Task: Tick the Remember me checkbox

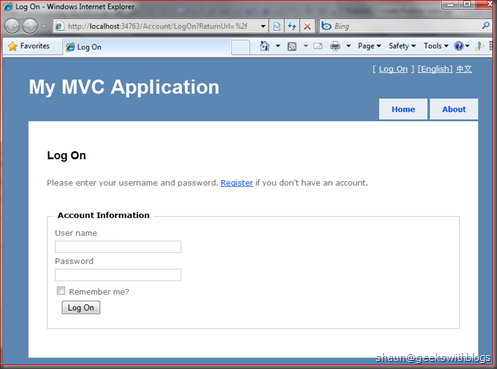Action: click(61, 291)
